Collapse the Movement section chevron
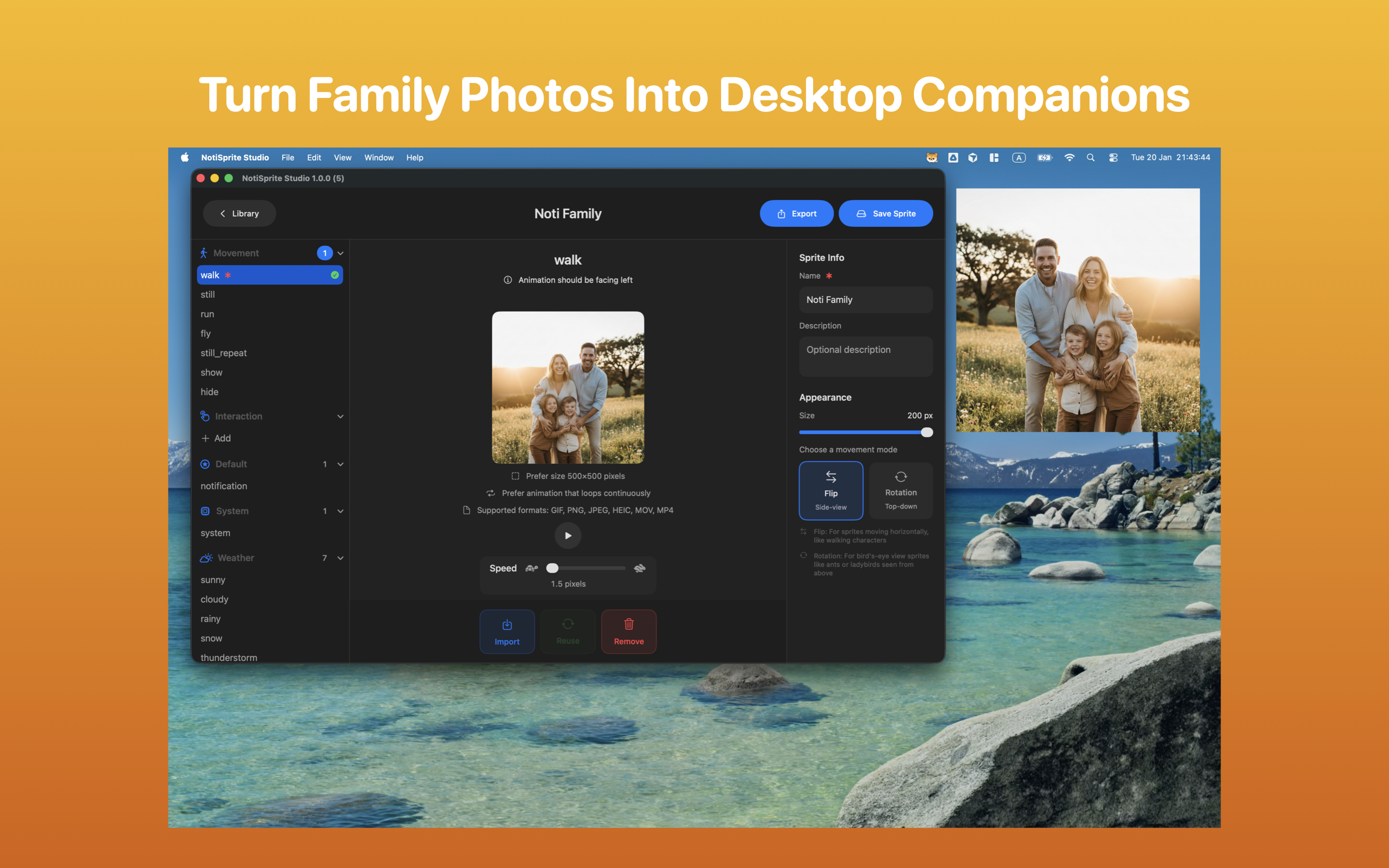The width and height of the screenshot is (1389, 868). [340, 253]
